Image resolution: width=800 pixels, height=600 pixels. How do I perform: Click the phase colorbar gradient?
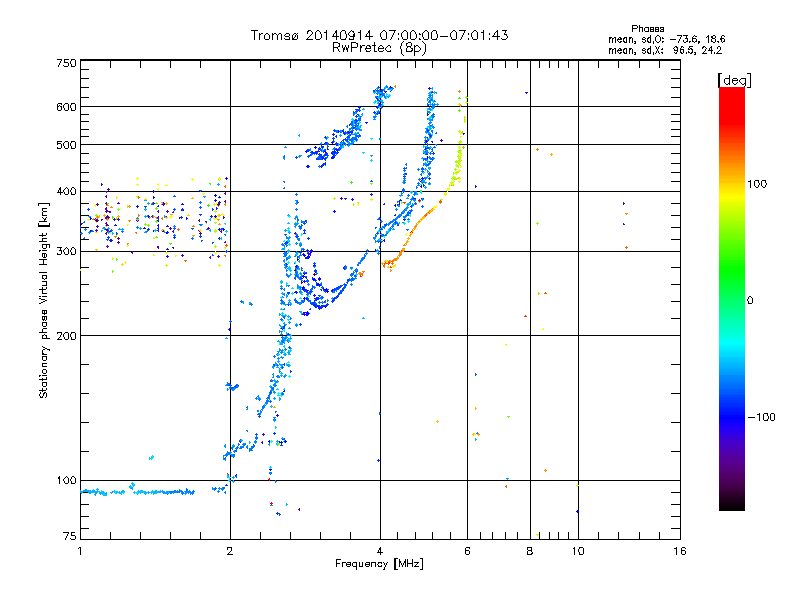click(x=732, y=299)
